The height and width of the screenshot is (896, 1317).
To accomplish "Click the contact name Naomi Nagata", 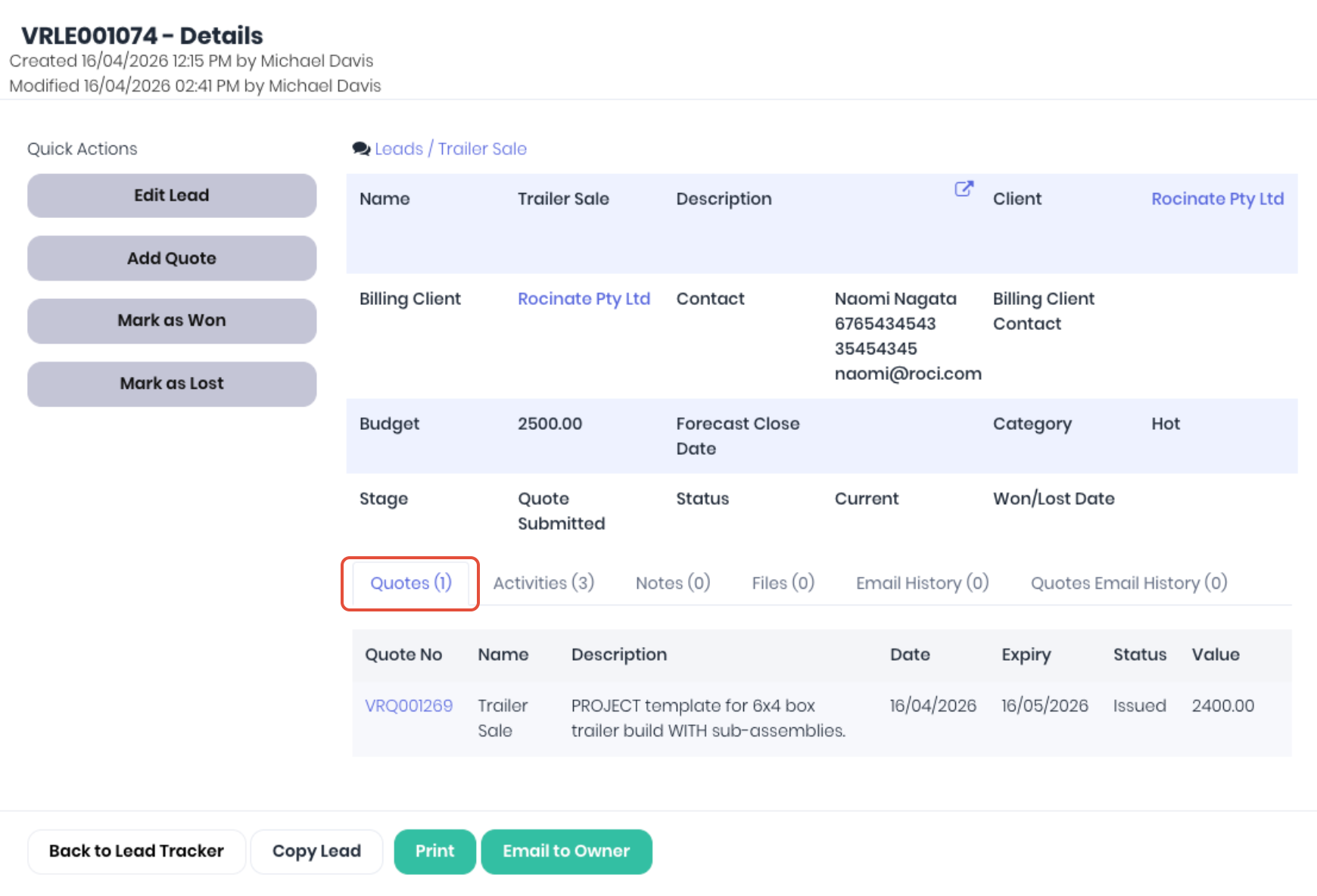I will [x=895, y=299].
